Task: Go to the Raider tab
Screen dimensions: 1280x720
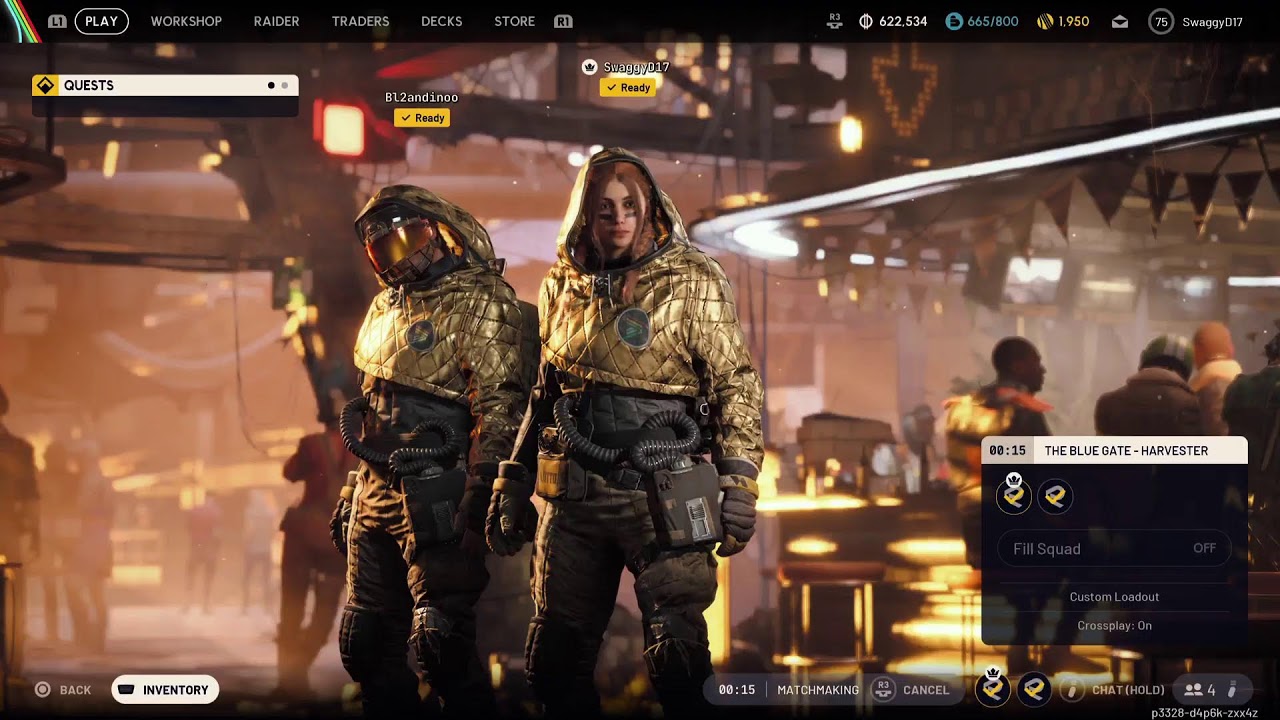Action: 277,21
